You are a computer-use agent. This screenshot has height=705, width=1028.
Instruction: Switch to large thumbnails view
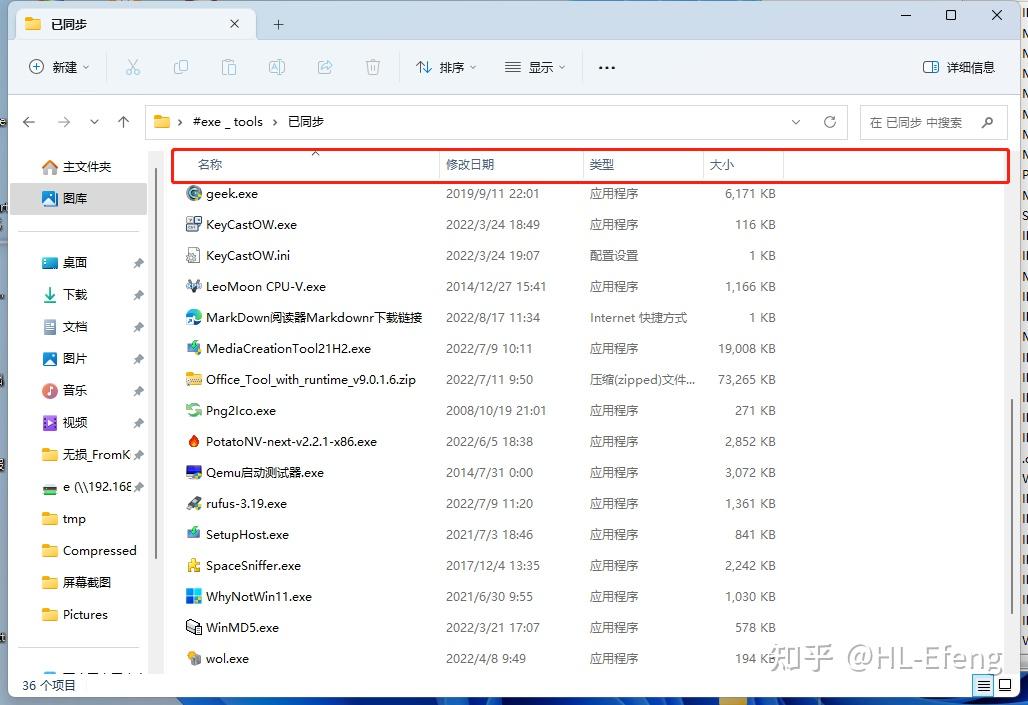click(1004, 686)
